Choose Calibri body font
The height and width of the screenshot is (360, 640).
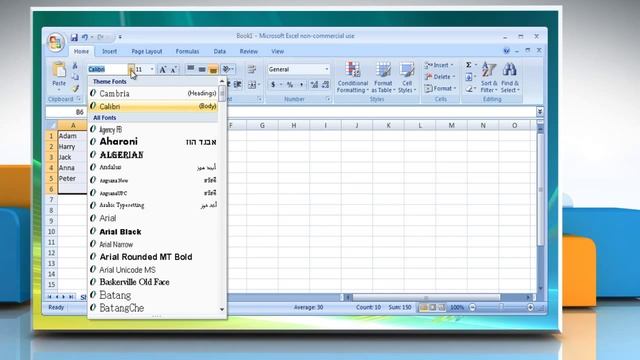(153, 106)
